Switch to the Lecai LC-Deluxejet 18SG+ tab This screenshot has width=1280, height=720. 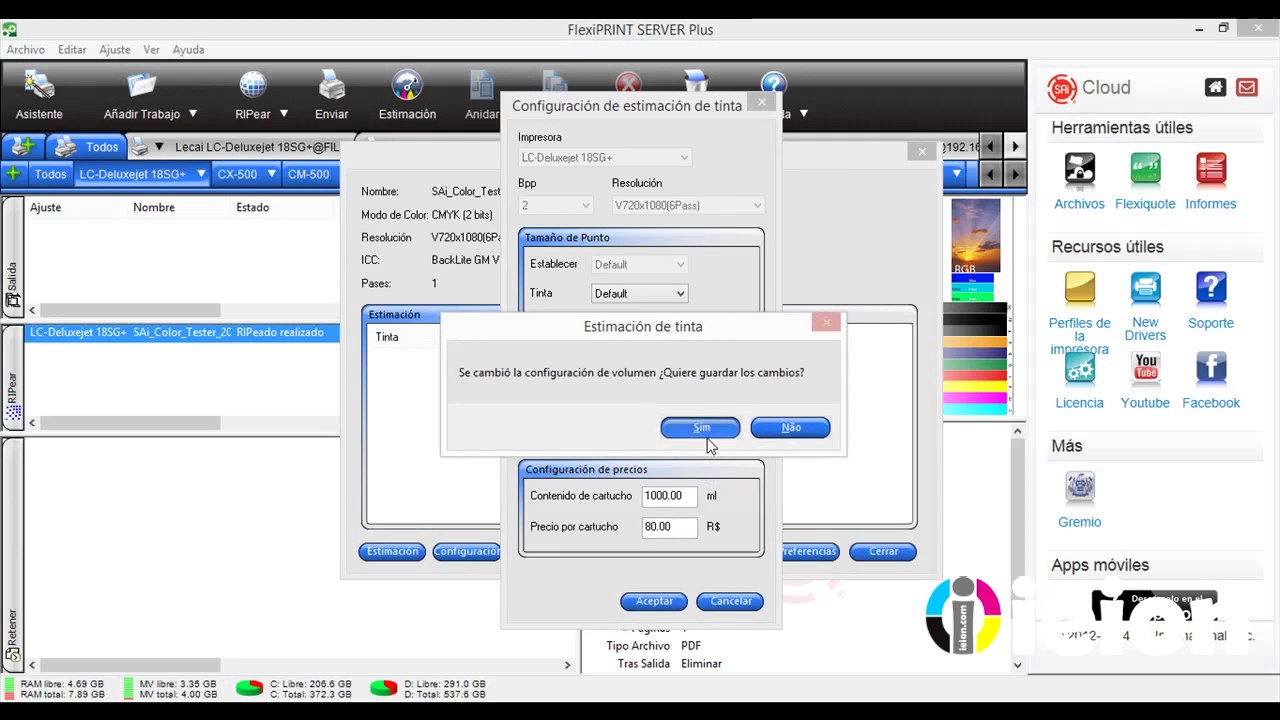tap(256, 147)
